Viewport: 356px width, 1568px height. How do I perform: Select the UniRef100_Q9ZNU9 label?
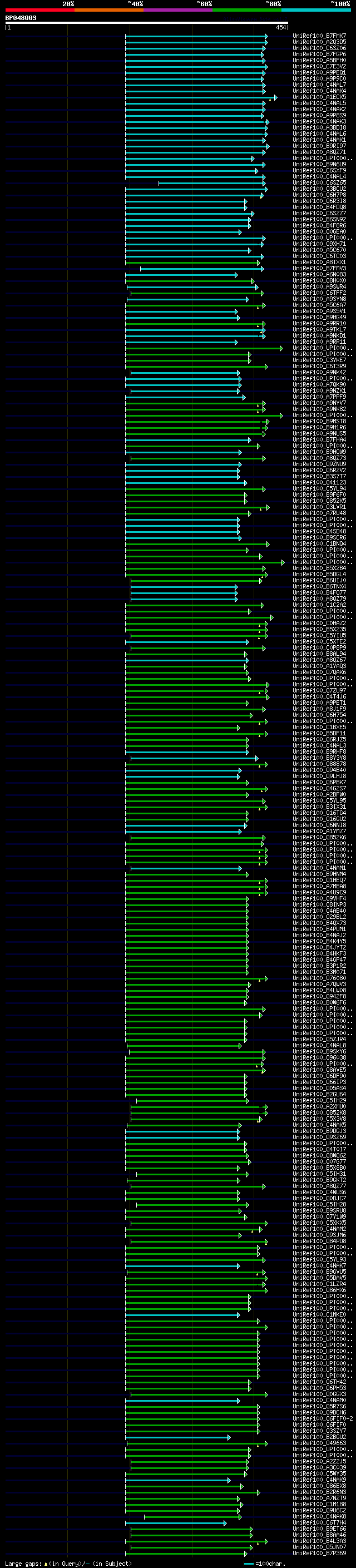319,464
